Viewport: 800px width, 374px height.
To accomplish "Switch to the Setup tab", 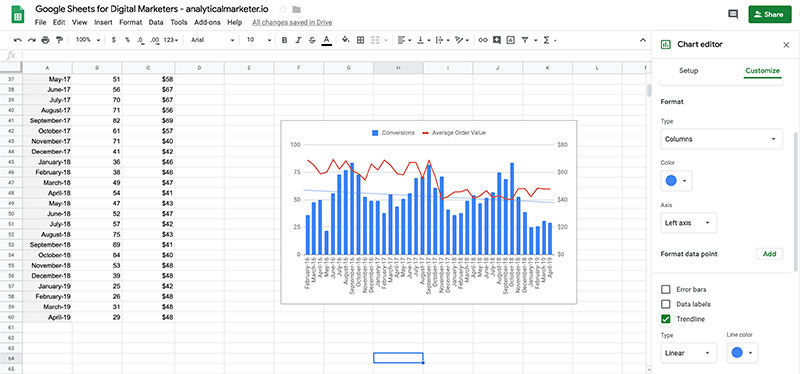I will coord(688,70).
